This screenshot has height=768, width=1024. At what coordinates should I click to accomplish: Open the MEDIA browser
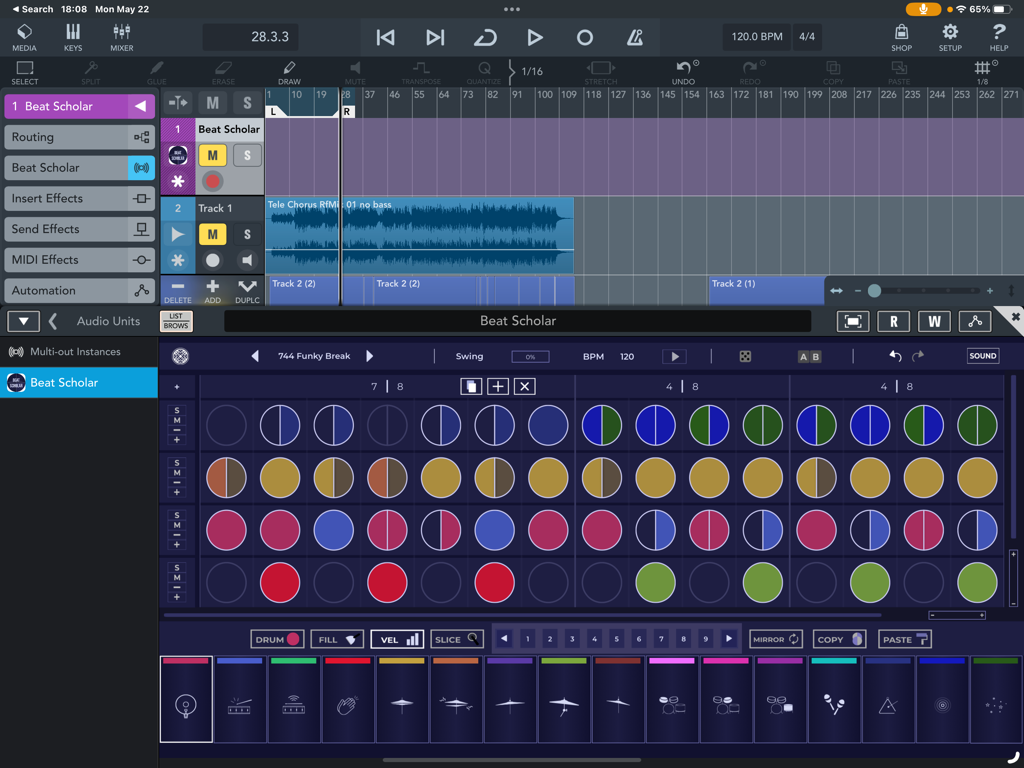pos(23,37)
